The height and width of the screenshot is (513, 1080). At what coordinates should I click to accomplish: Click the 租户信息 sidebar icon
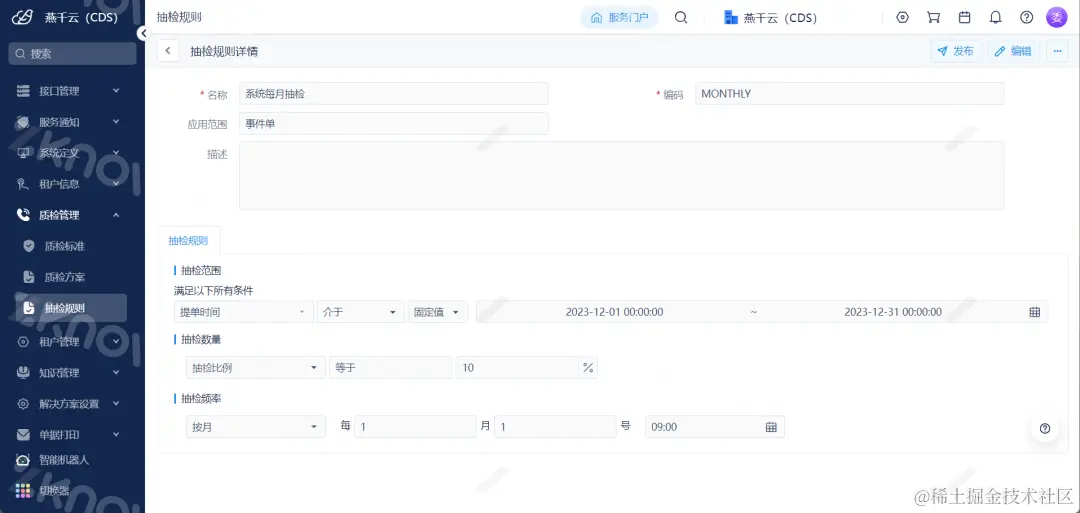pos(23,184)
